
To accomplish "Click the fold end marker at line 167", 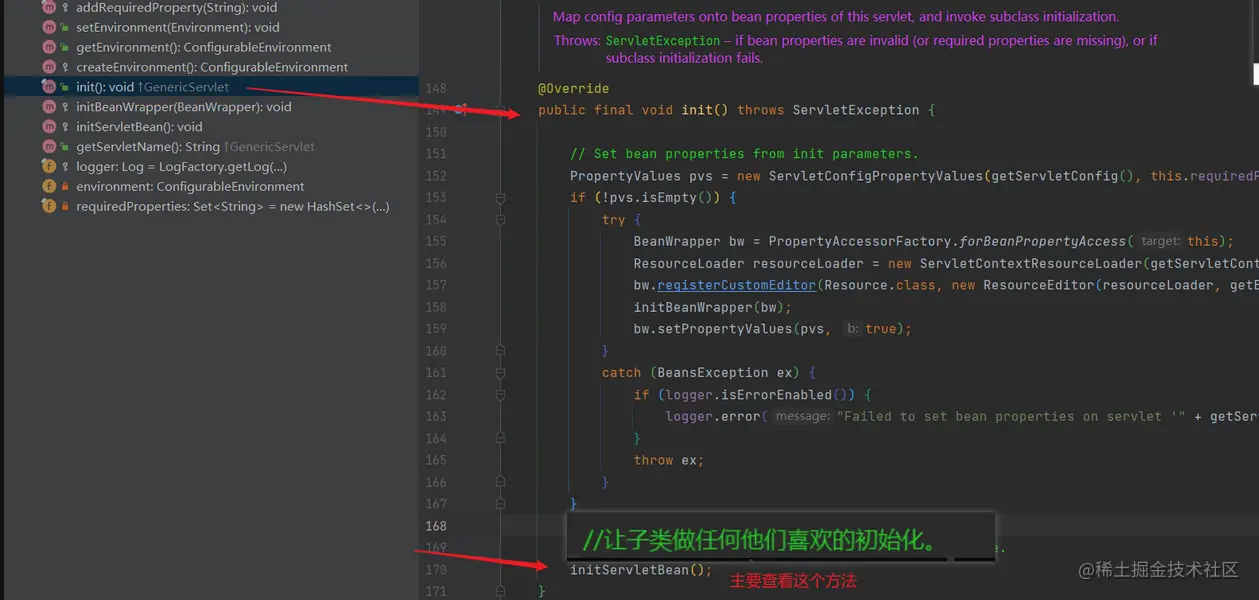I will coord(500,504).
